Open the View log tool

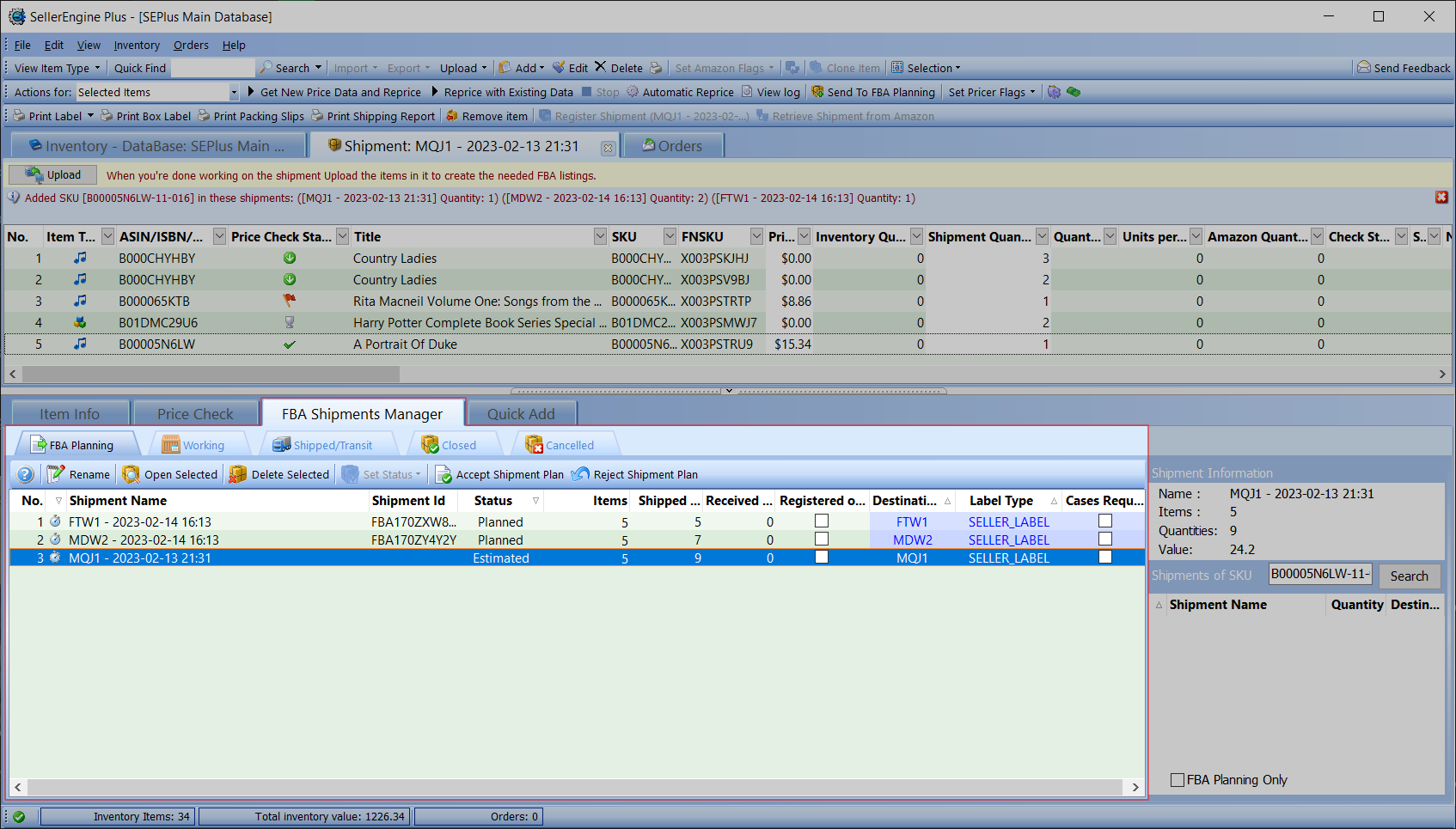pyautogui.click(x=770, y=92)
